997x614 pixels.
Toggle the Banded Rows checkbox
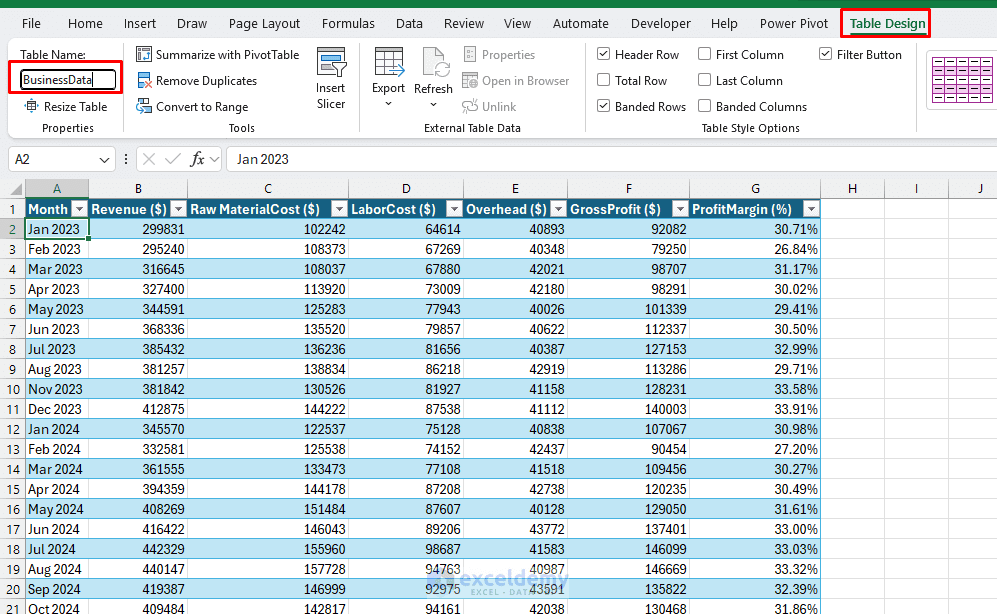tap(603, 106)
